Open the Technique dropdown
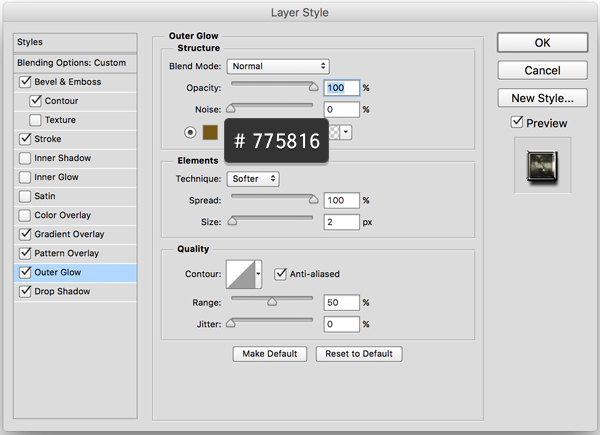Viewport: 600px width, 435px height. pyautogui.click(x=253, y=179)
